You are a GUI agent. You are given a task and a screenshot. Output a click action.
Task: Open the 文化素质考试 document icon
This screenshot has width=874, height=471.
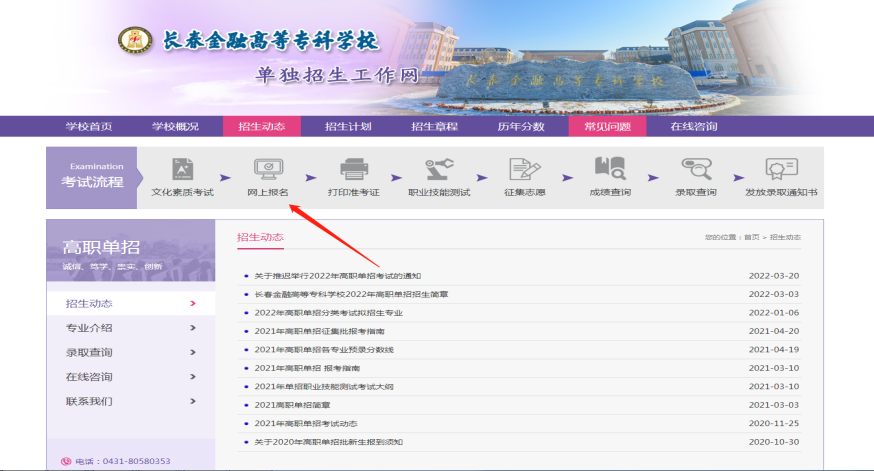(182, 169)
